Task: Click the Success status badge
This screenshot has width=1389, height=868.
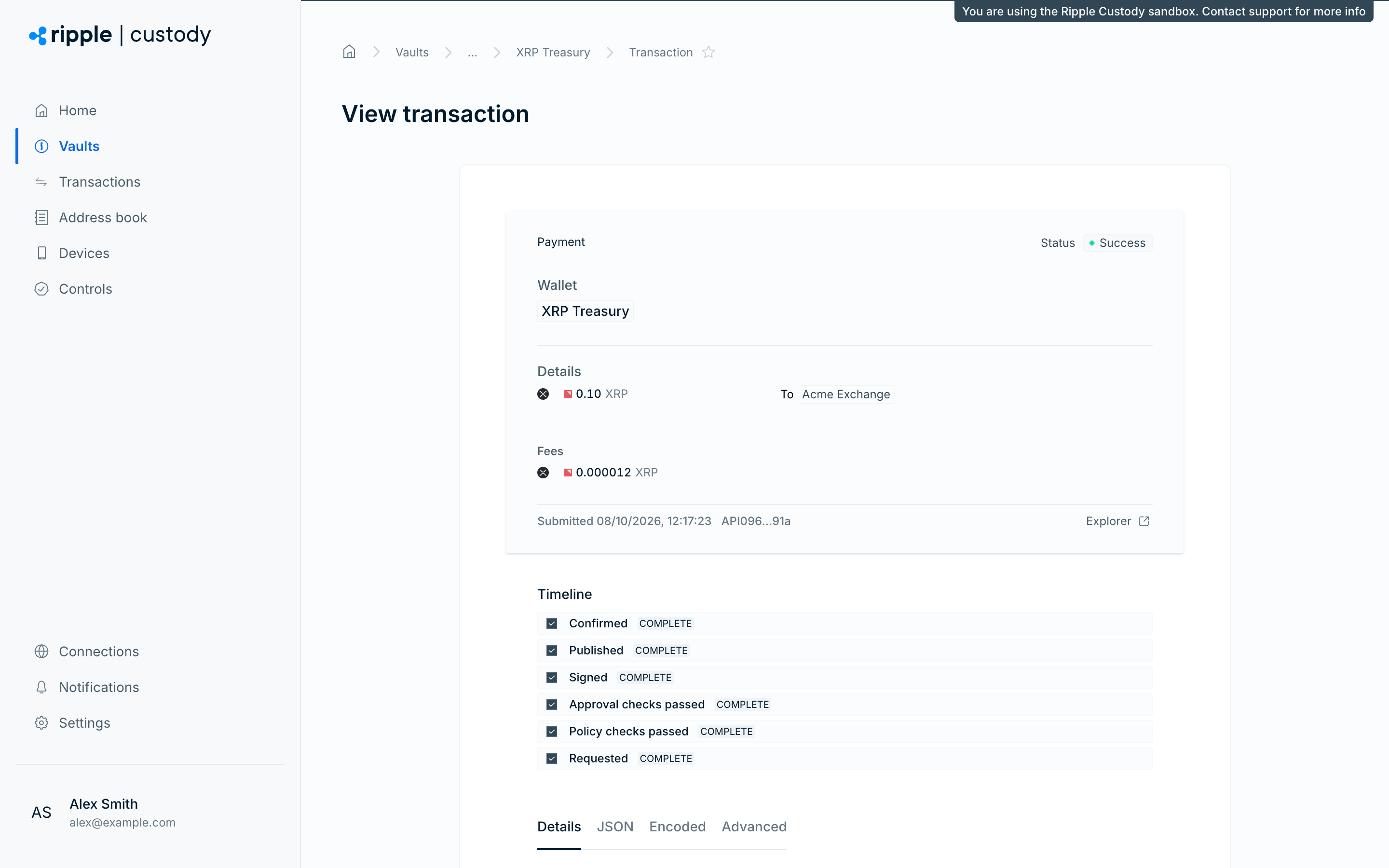Action: (1117, 243)
